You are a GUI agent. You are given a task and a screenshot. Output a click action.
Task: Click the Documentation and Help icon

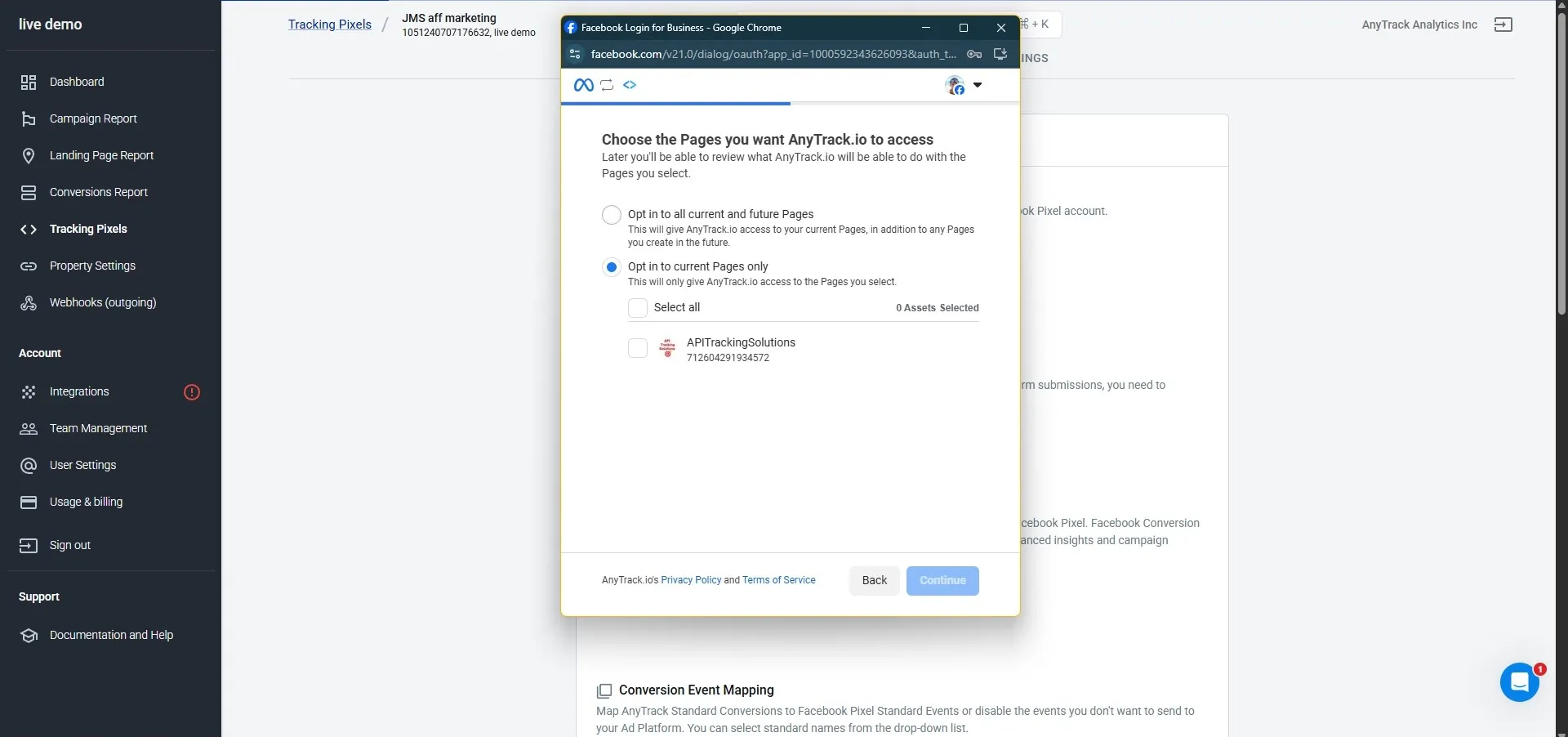29,636
